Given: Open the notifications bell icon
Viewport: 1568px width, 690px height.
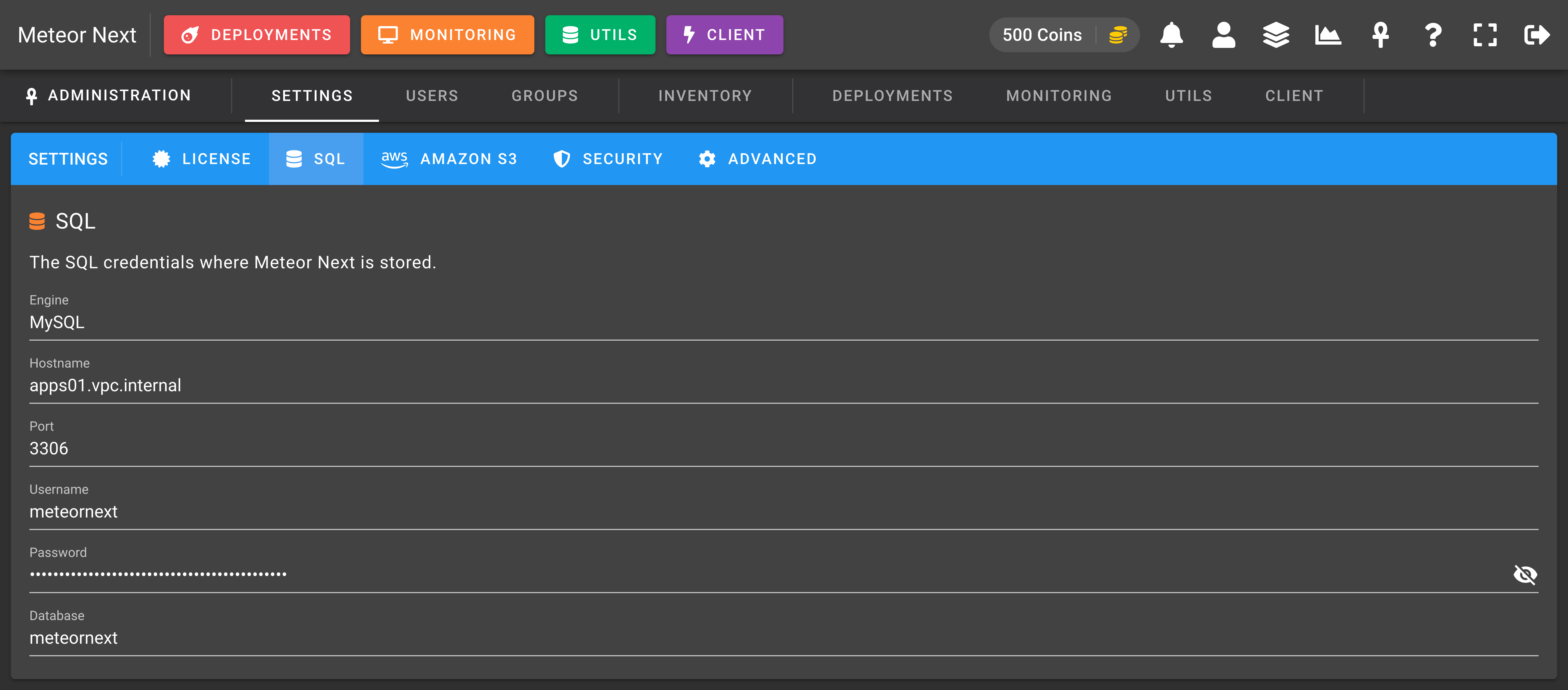Looking at the screenshot, I should point(1171,35).
